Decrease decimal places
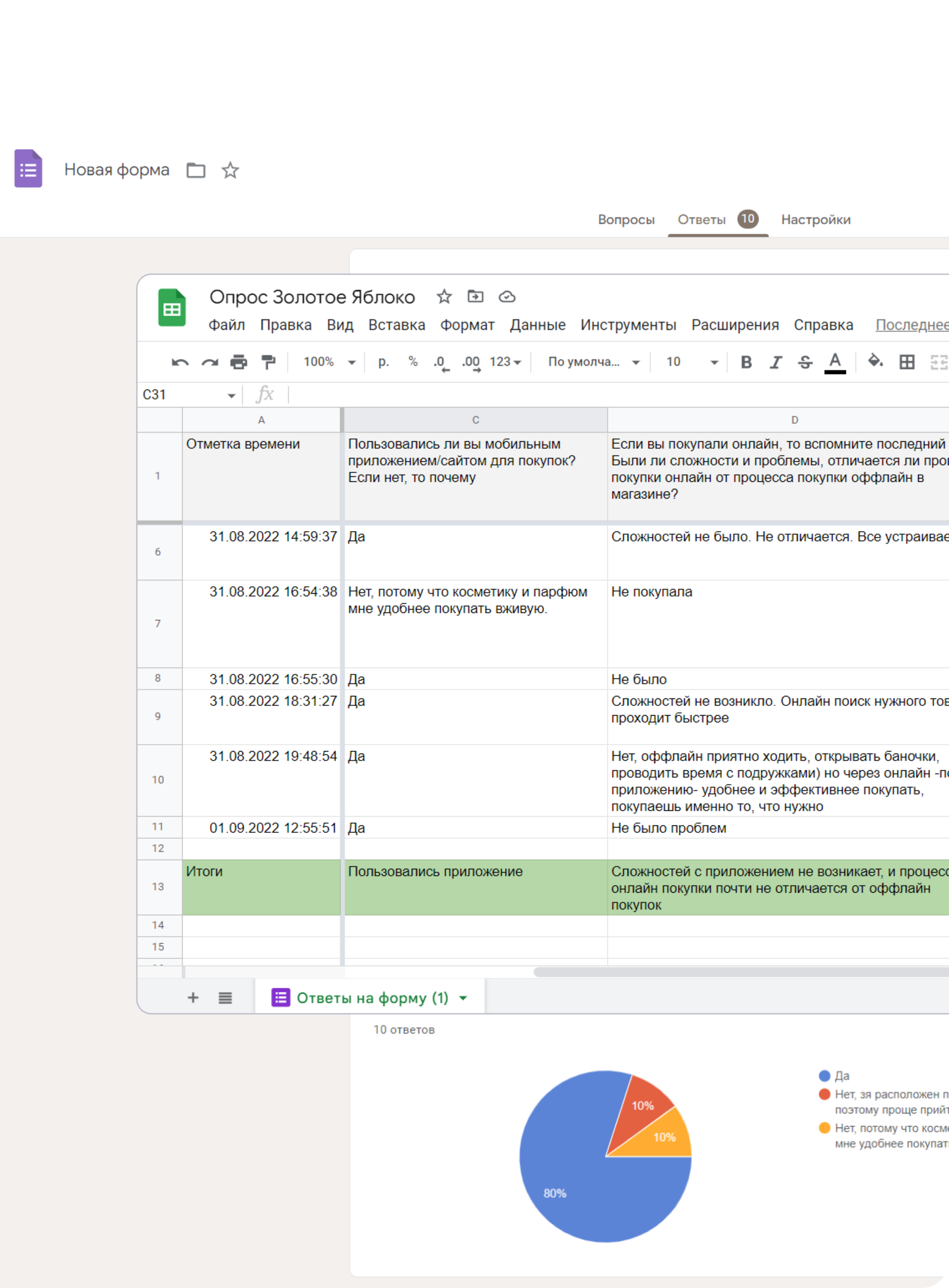This screenshot has width=949, height=1288. [441, 363]
